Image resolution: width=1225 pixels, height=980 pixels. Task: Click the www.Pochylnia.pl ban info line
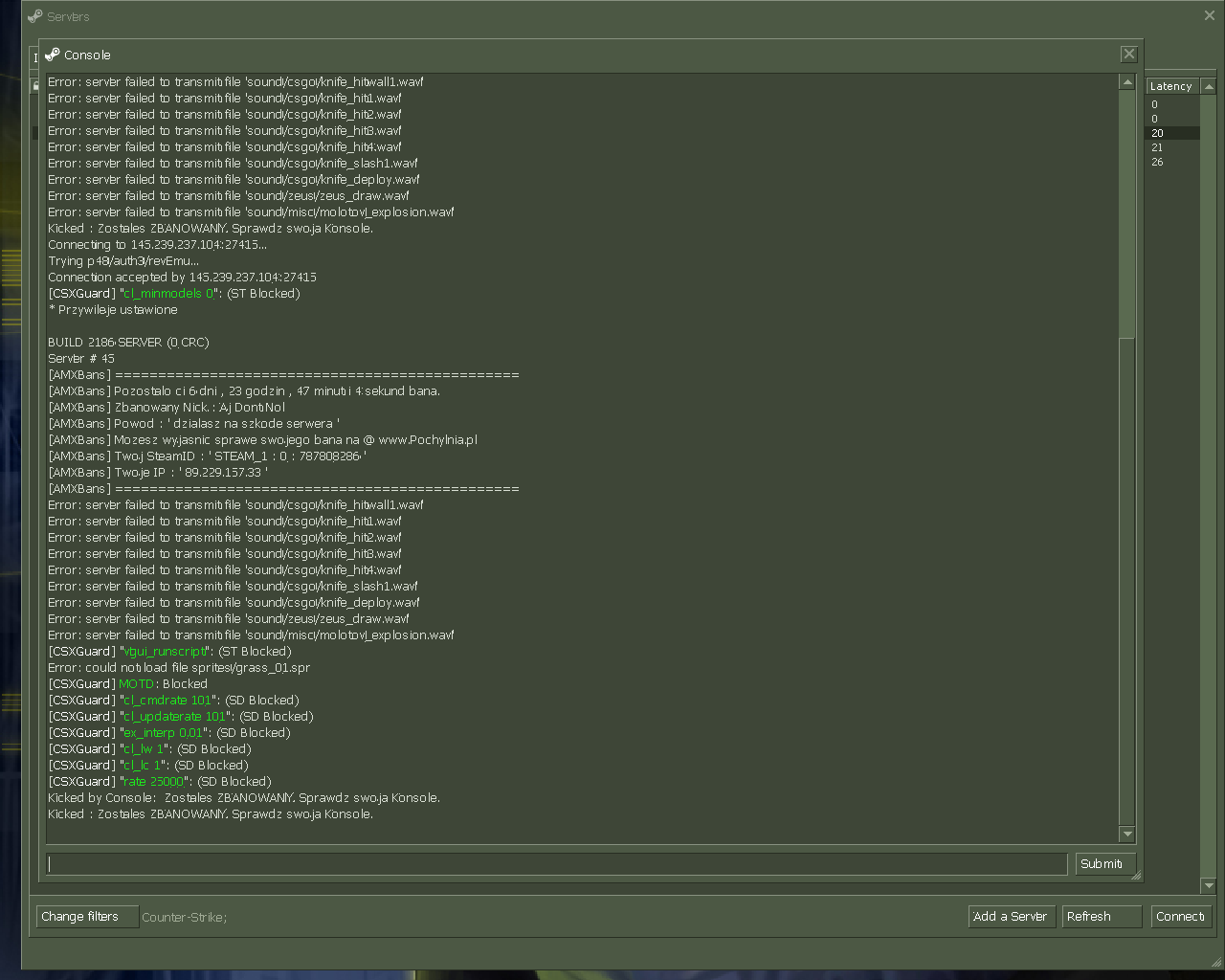point(262,440)
